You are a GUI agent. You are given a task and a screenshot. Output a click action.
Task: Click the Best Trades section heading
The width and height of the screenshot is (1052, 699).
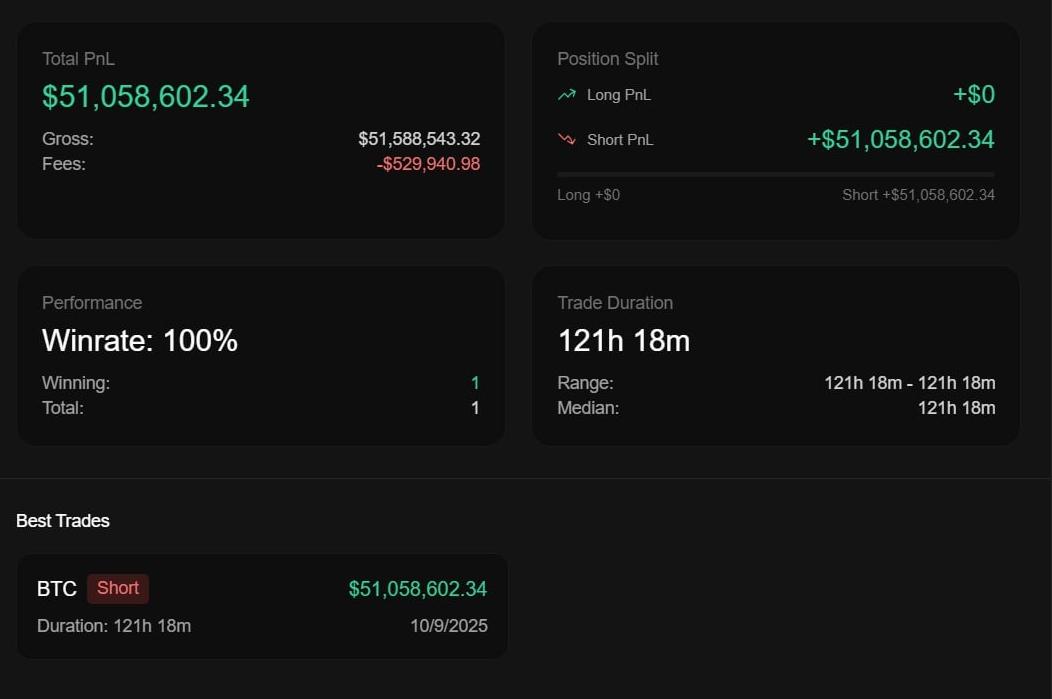[x=63, y=521]
